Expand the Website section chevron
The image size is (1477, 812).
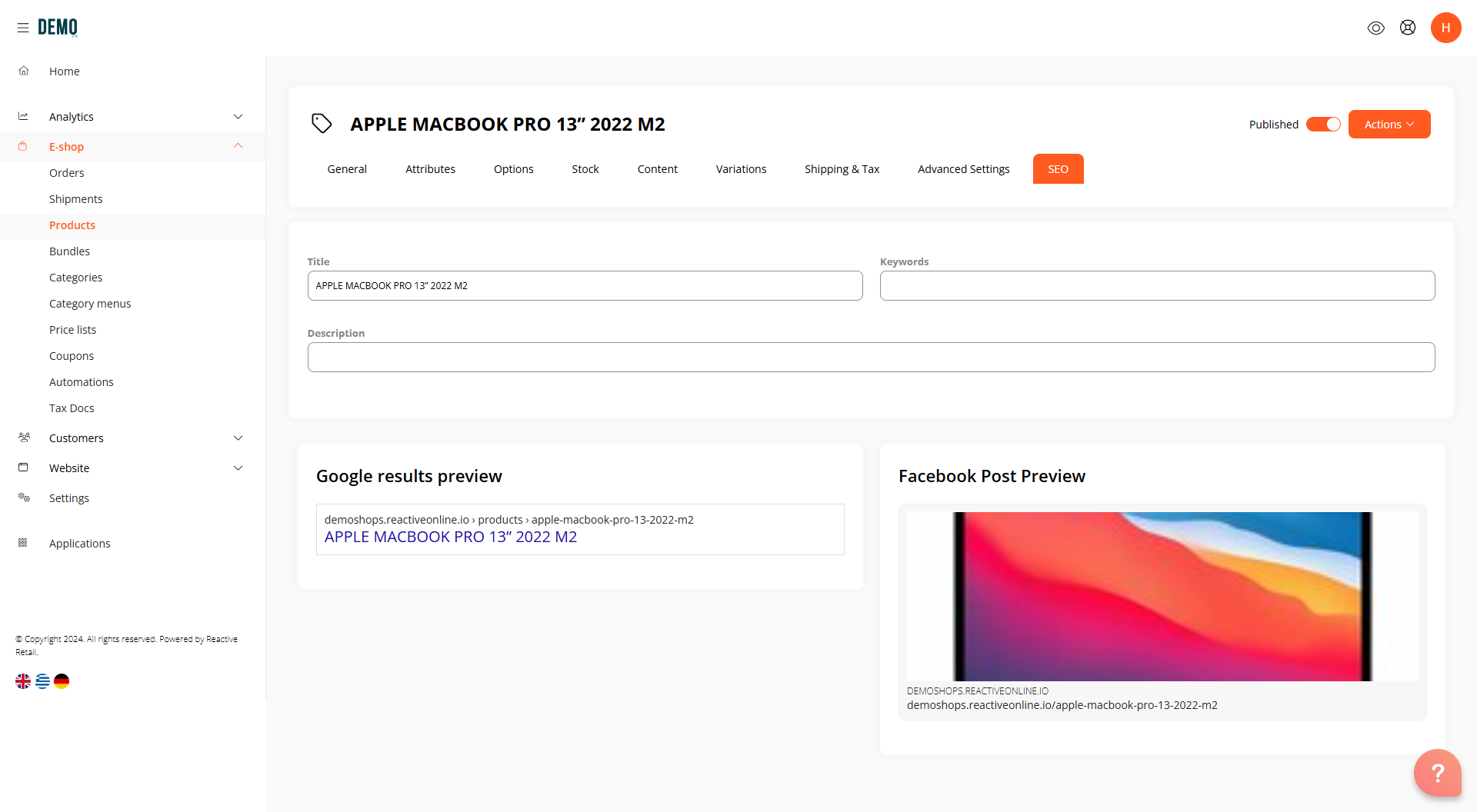click(238, 468)
